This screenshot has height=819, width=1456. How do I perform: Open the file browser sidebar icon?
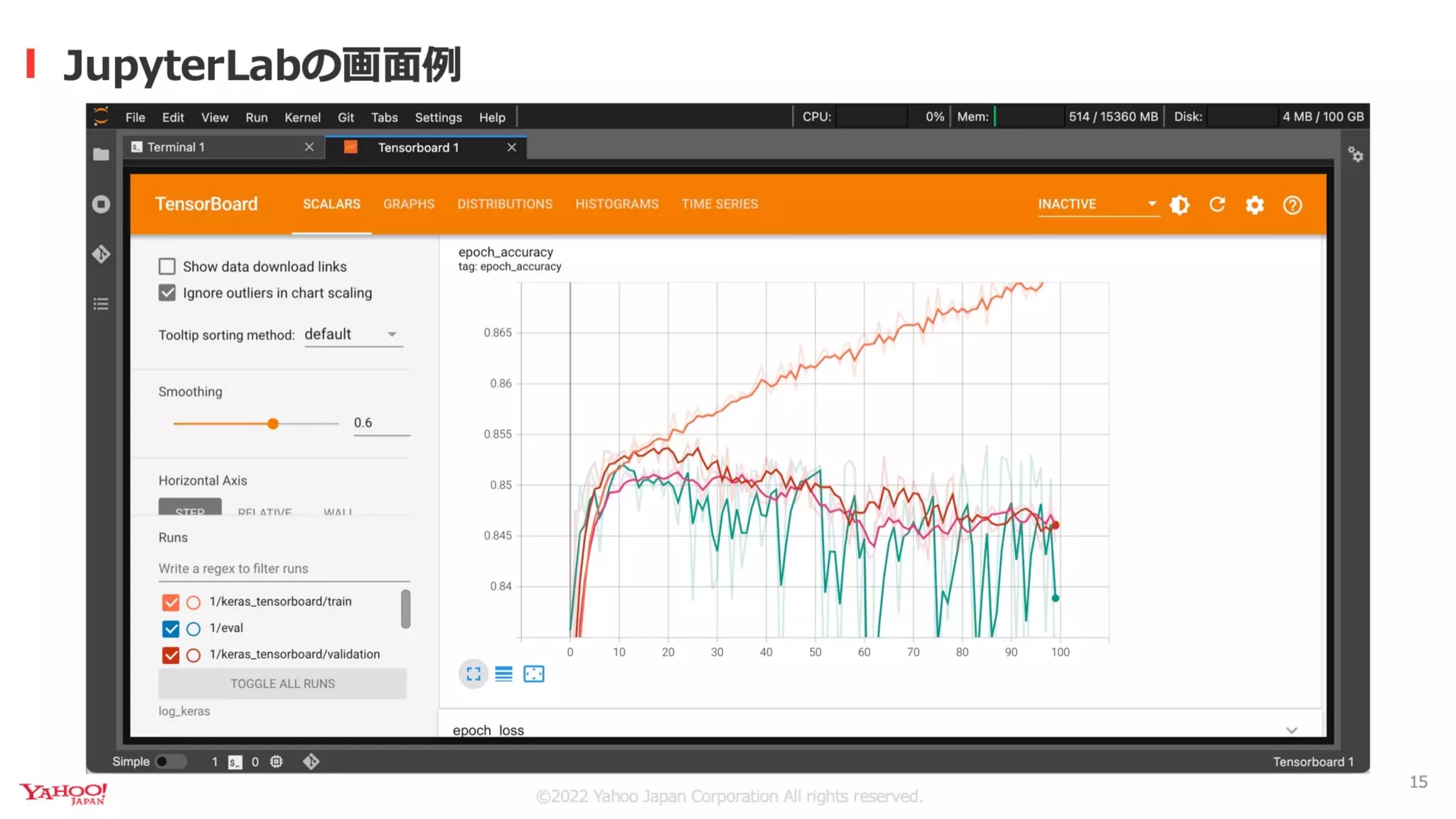click(x=101, y=154)
